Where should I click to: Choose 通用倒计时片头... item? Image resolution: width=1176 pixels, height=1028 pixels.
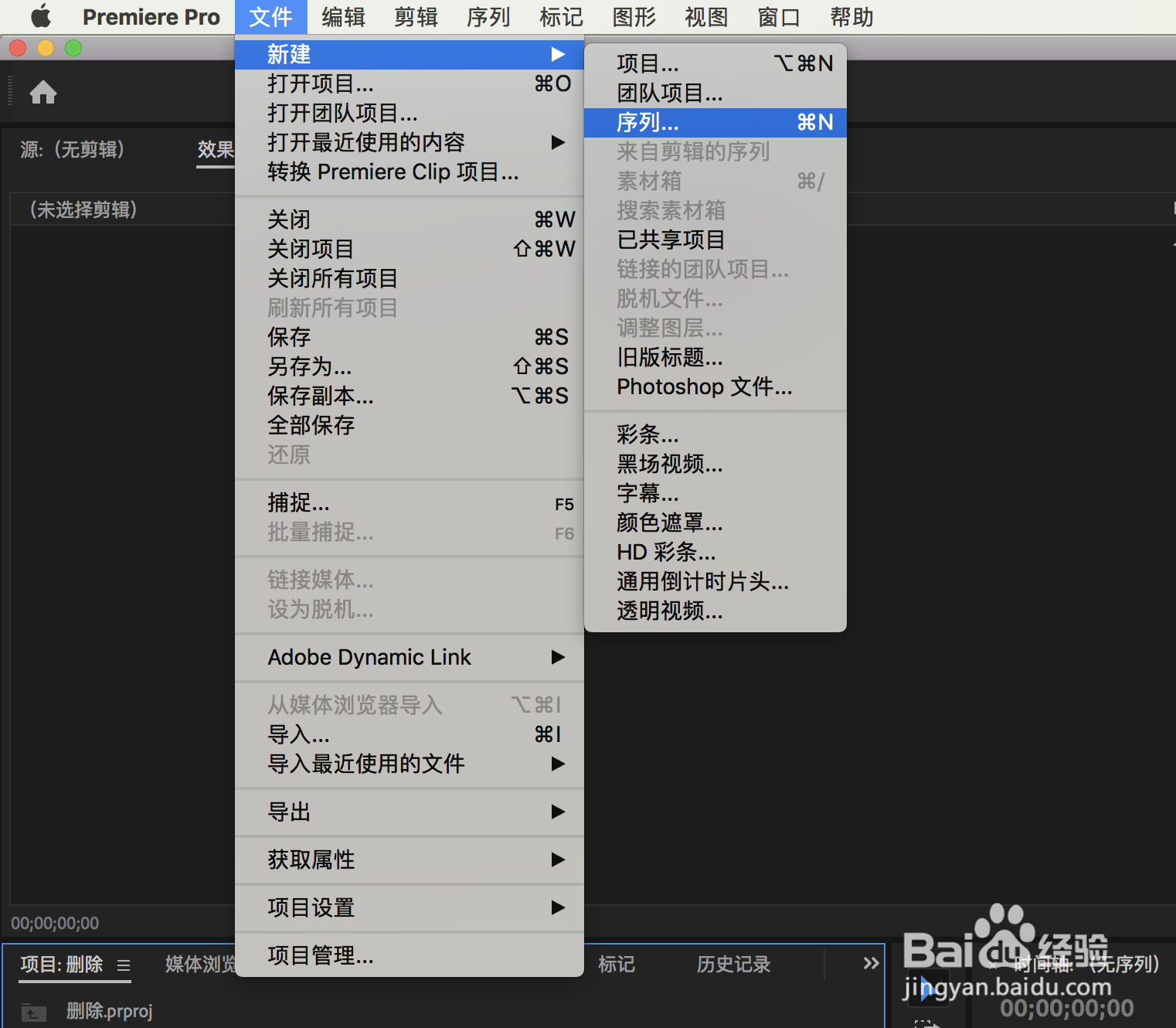click(x=715, y=581)
